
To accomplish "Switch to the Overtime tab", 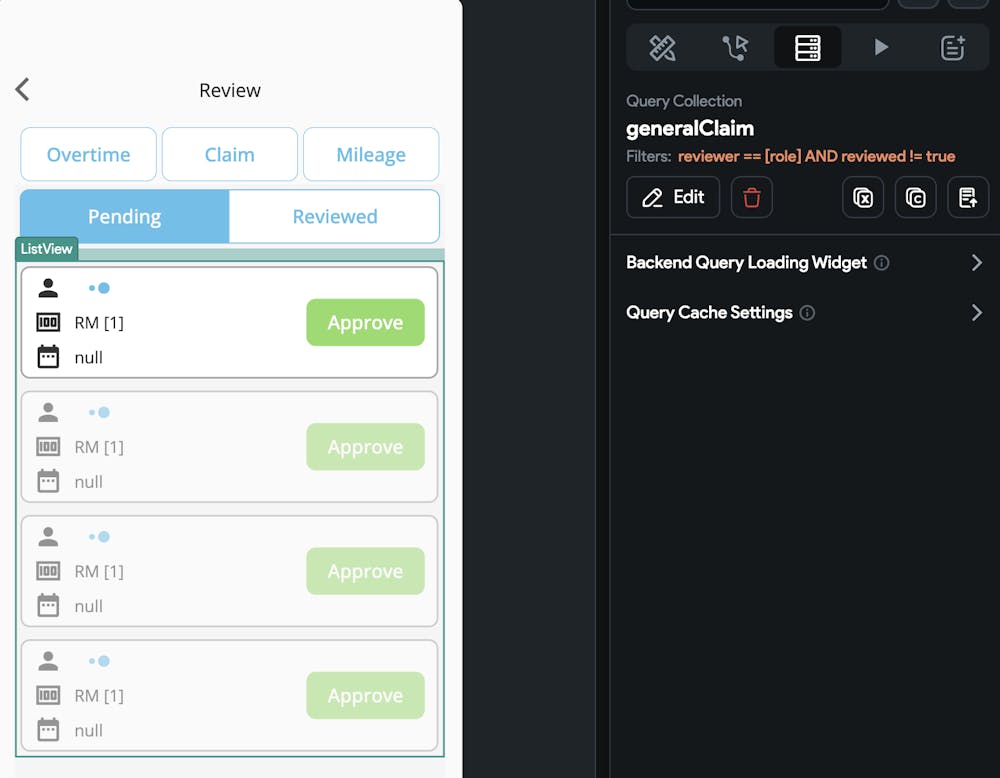I will tap(89, 154).
